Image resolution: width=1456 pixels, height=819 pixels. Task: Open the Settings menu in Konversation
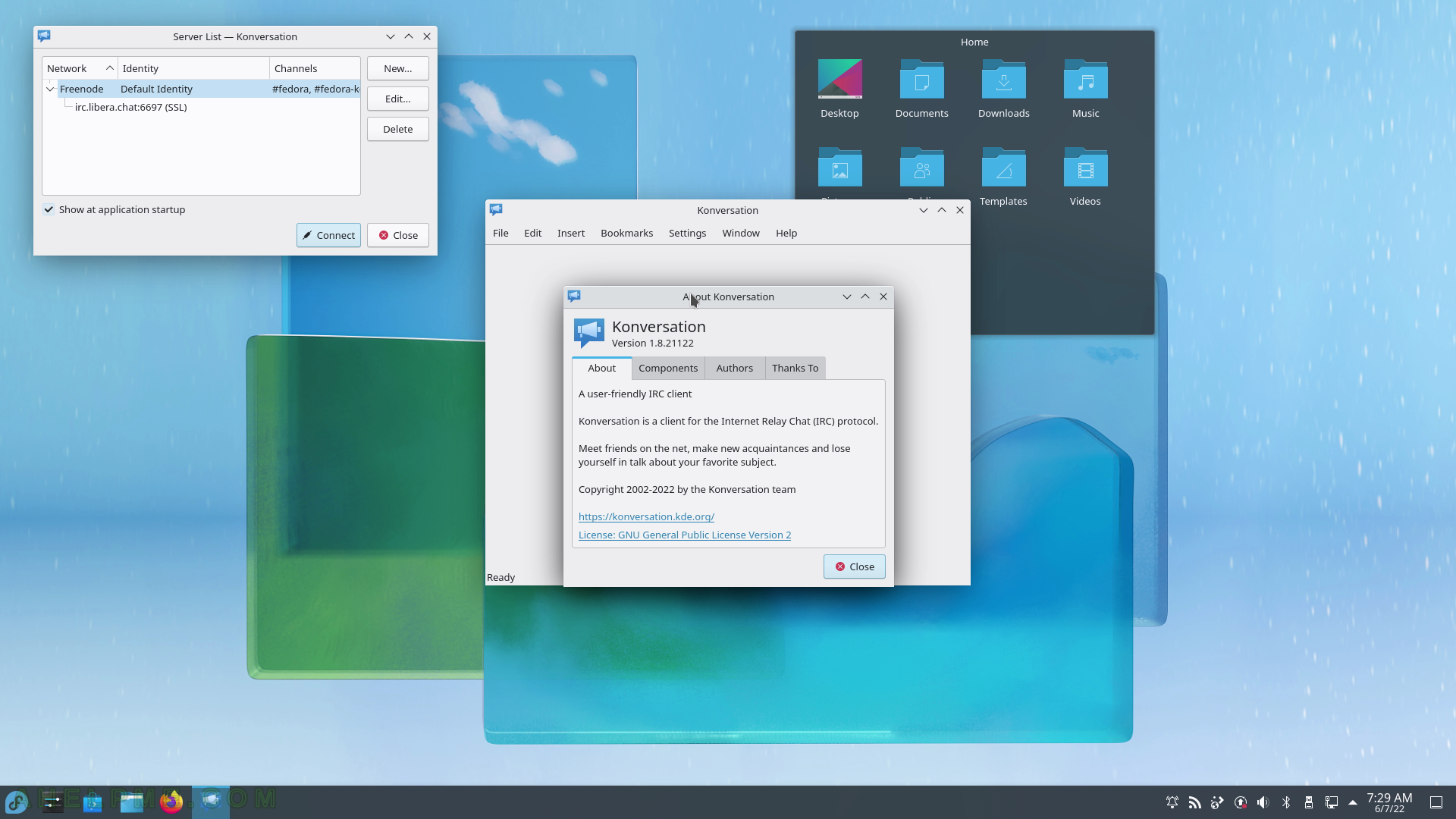point(687,233)
